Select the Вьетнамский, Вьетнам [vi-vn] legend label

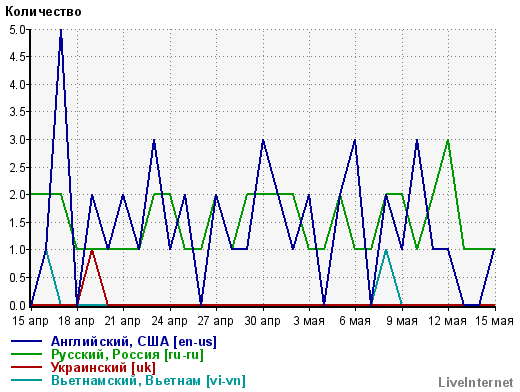(x=148, y=381)
